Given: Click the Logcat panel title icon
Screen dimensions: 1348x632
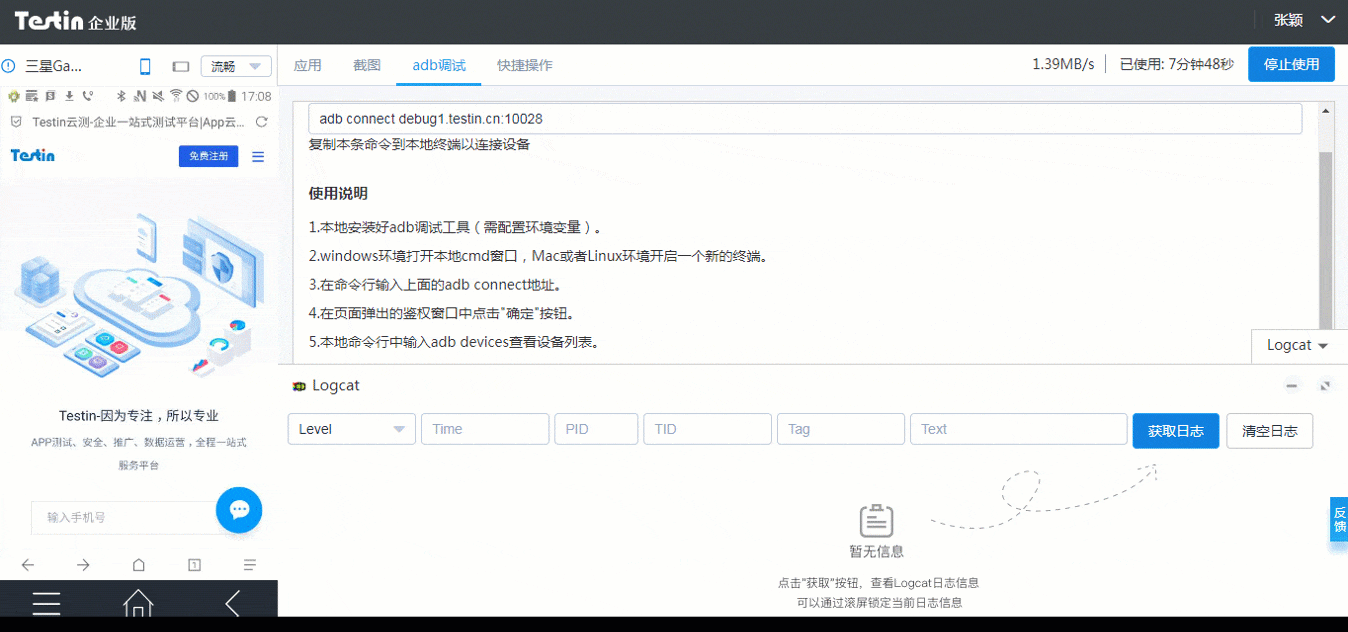Looking at the screenshot, I should (x=299, y=386).
